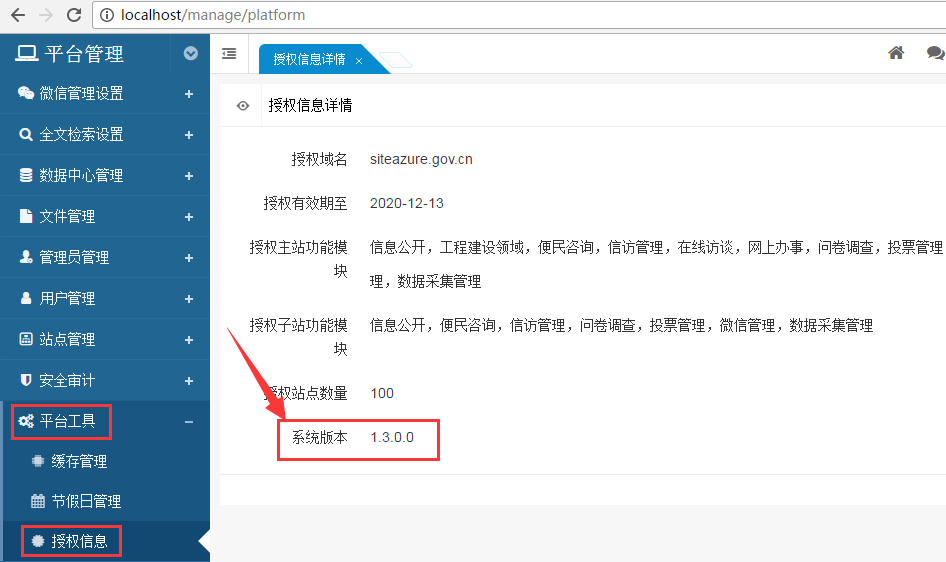946x562 pixels.
Task: Close the 授权信息详情 tab
Action: 359,61
